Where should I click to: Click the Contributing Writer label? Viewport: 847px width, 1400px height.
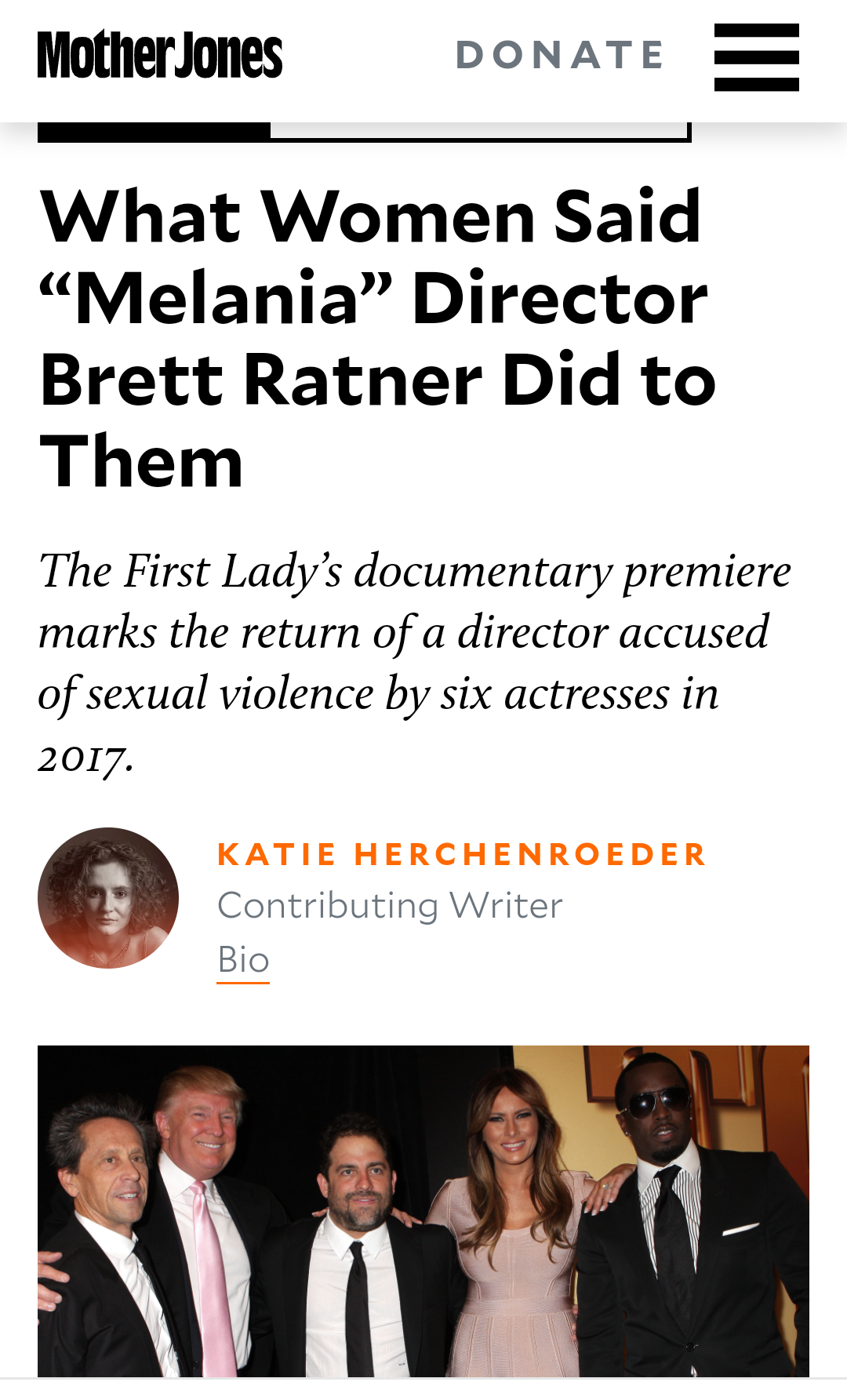390,906
